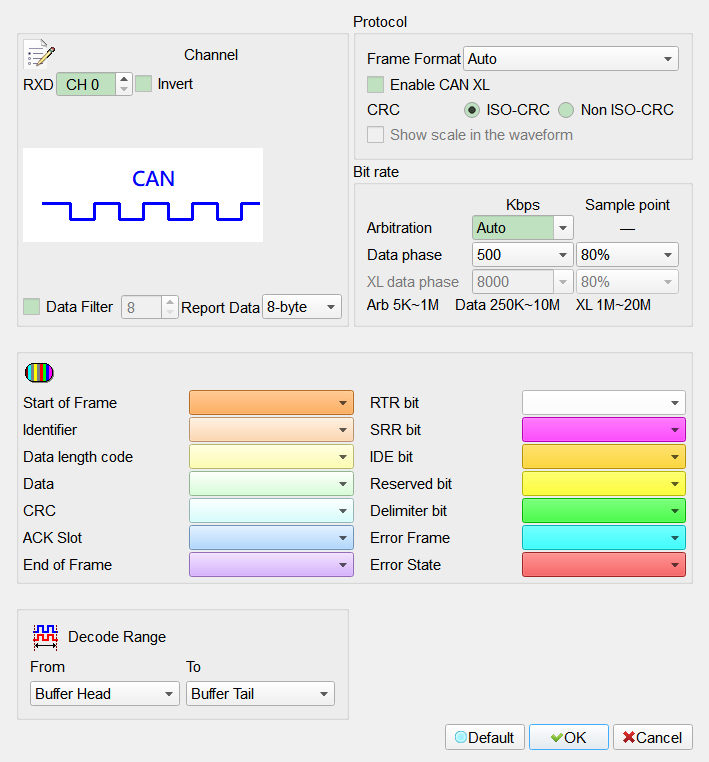The image size is (709, 762).
Task: Change the Error Frame cyan color
Action: [x=604, y=537]
